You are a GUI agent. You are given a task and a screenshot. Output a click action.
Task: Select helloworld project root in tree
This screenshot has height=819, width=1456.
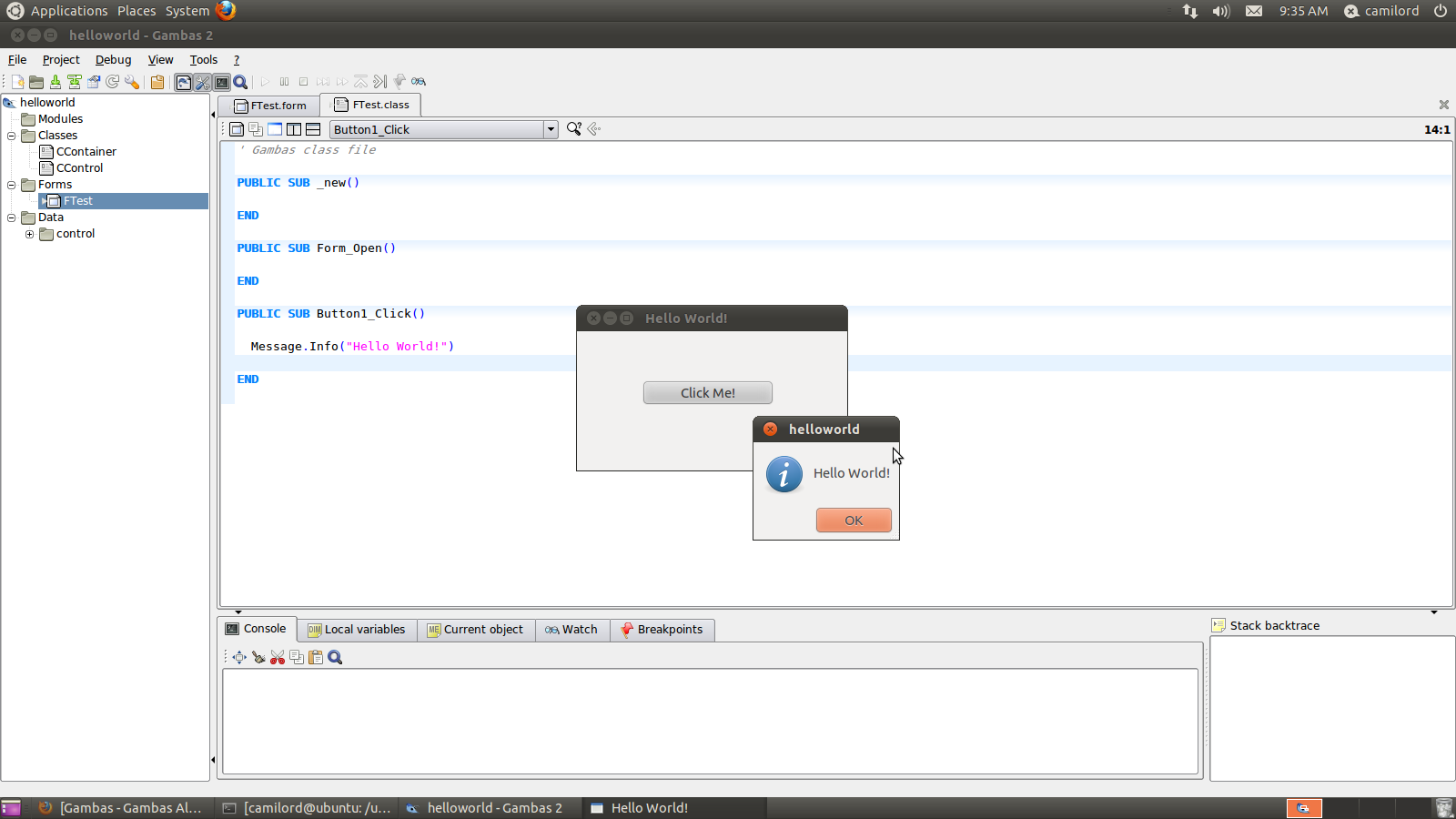pos(47,102)
